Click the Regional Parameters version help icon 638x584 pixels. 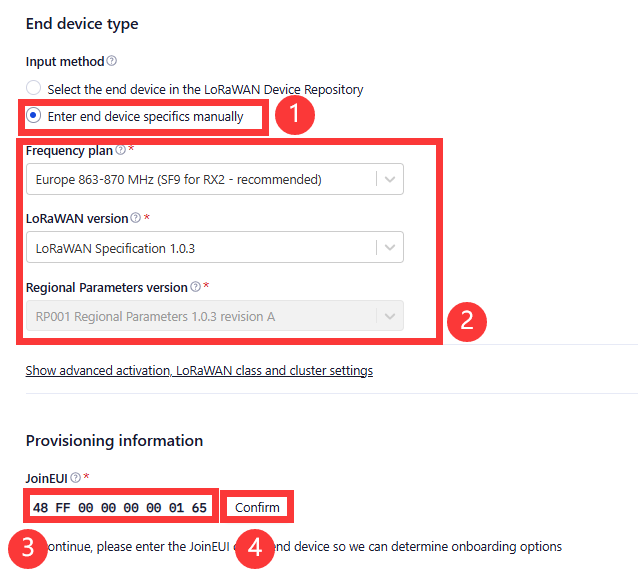click(x=196, y=287)
